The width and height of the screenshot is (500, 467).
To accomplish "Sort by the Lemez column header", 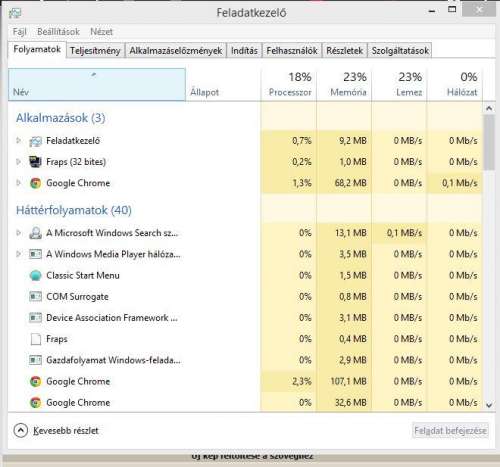I will coord(399,85).
